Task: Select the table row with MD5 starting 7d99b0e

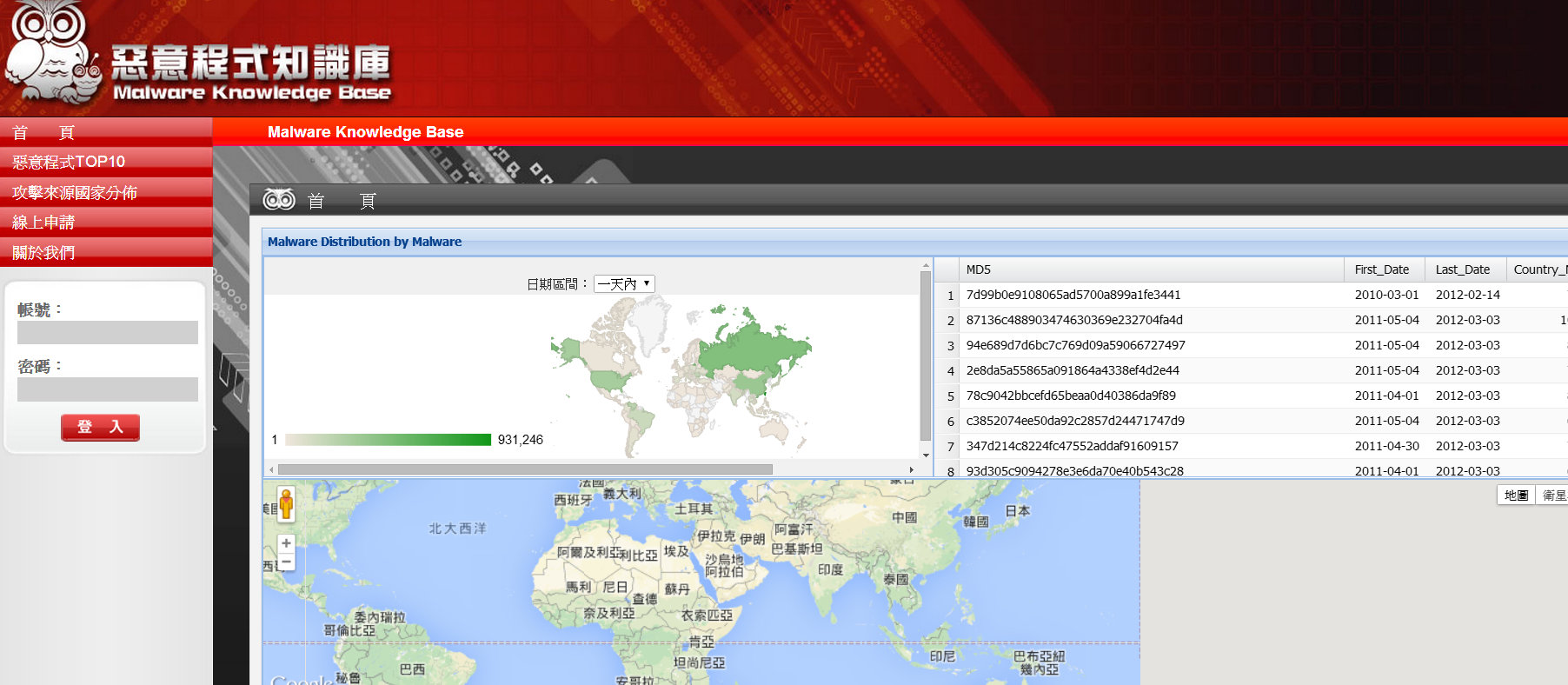Action: coord(1073,295)
